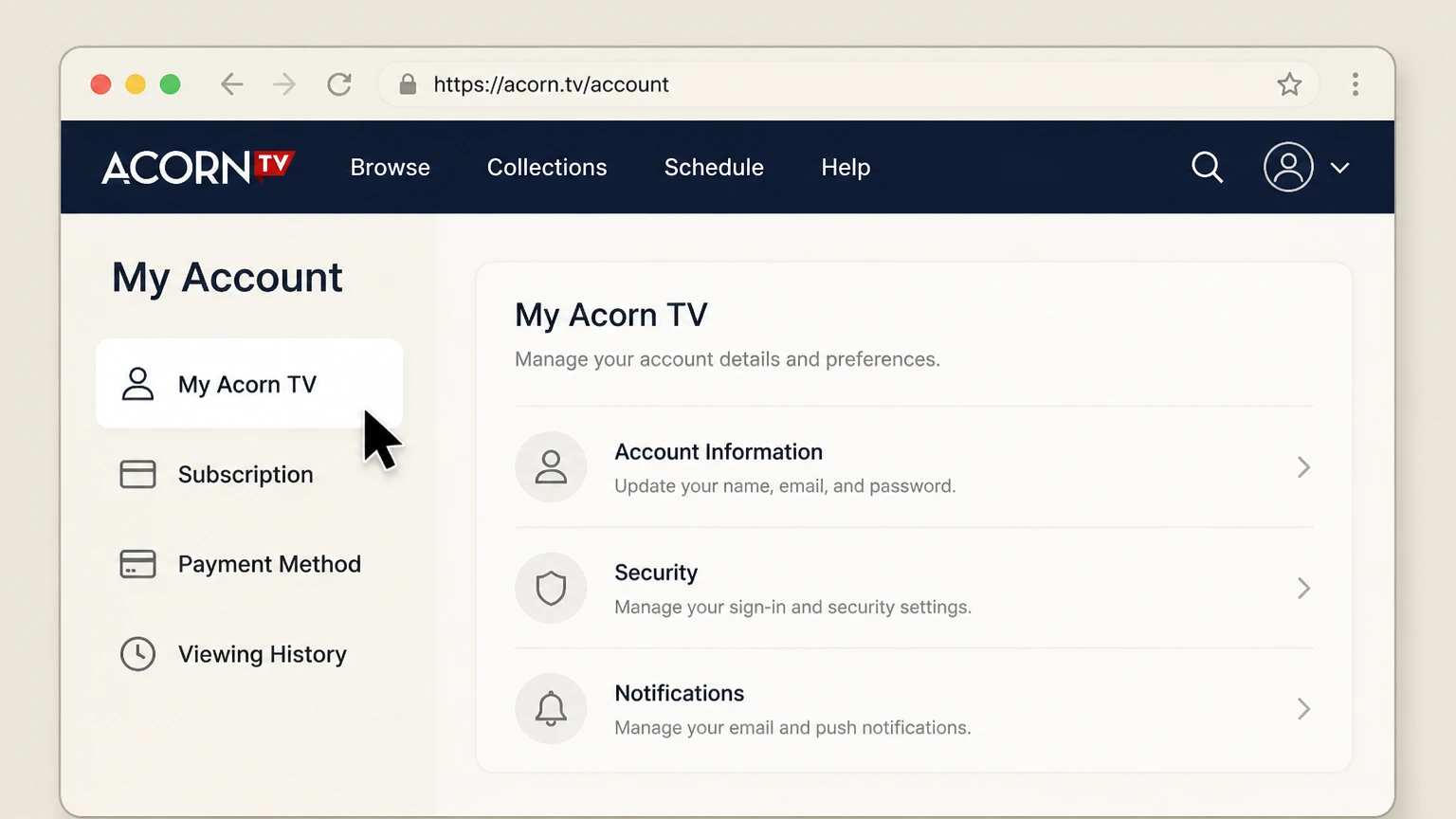Click 'Manage your account details and preferences.' text

tap(727, 359)
